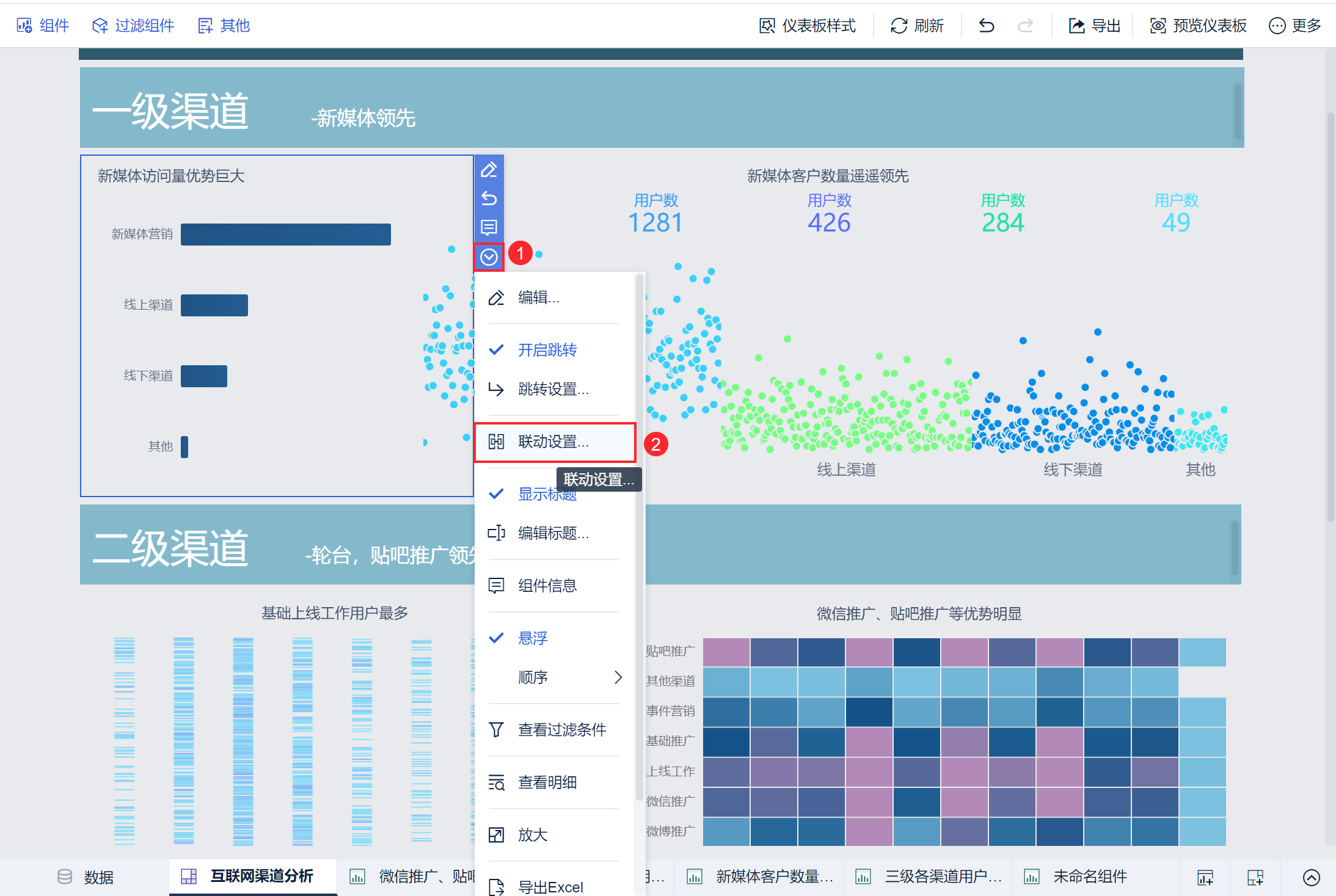Choose 查看明细 view details
Screen dimensions: 1336x896
coord(555,782)
